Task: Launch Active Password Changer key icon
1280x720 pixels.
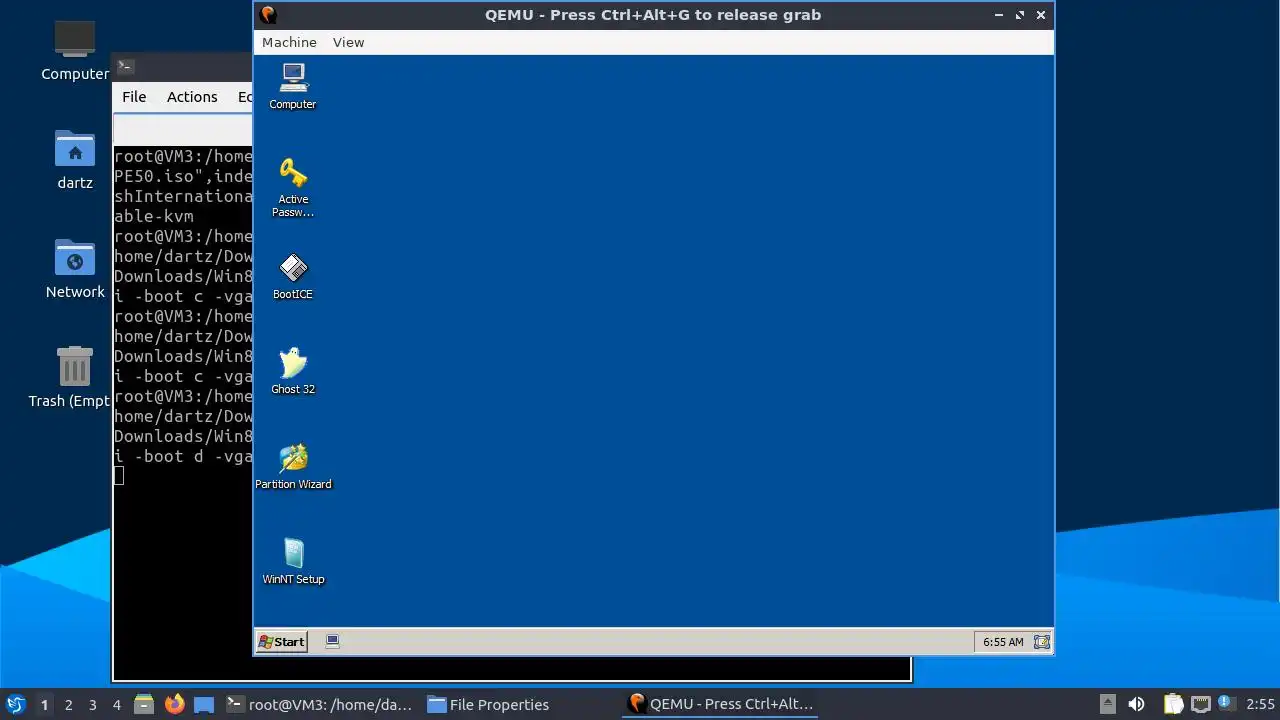Action: (293, 186)
